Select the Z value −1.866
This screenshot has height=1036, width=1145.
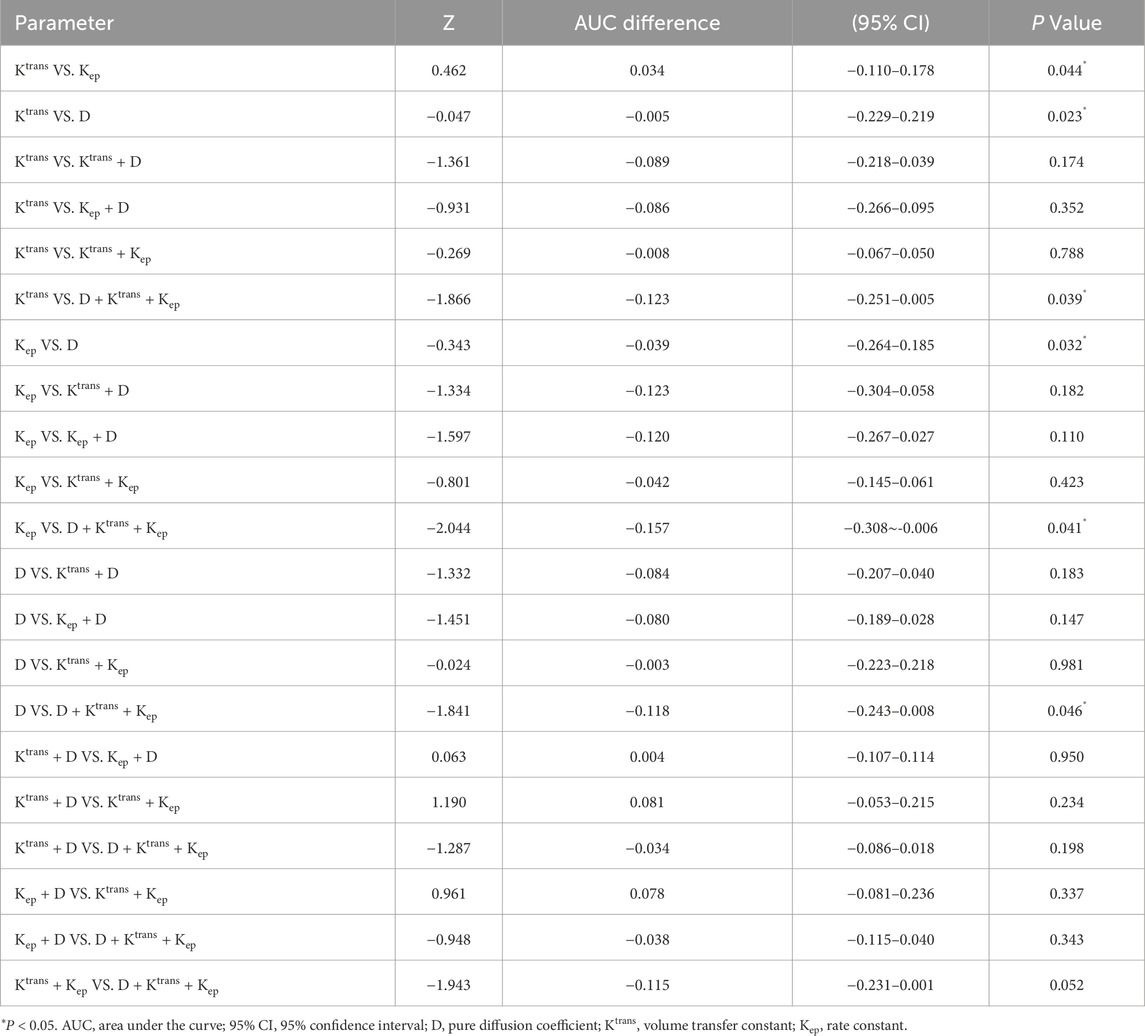point(449,299)
